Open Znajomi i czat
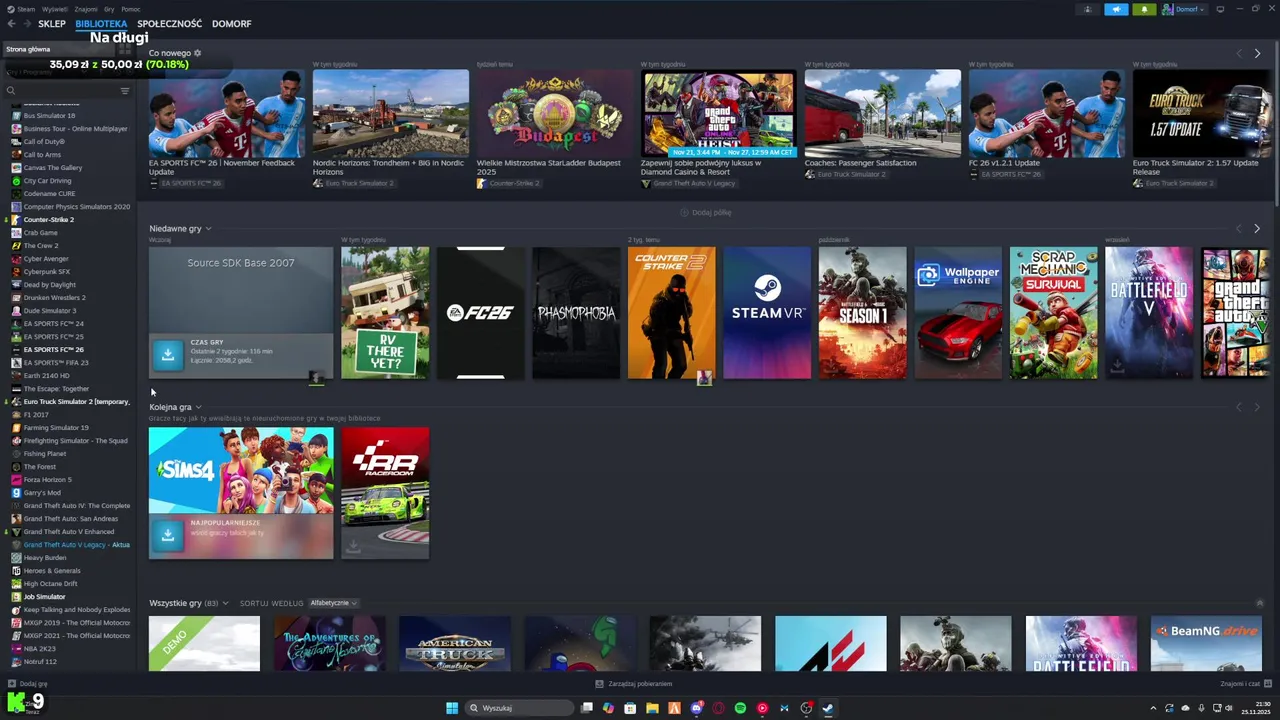1280x720 pixels. tap(1245, 684)
